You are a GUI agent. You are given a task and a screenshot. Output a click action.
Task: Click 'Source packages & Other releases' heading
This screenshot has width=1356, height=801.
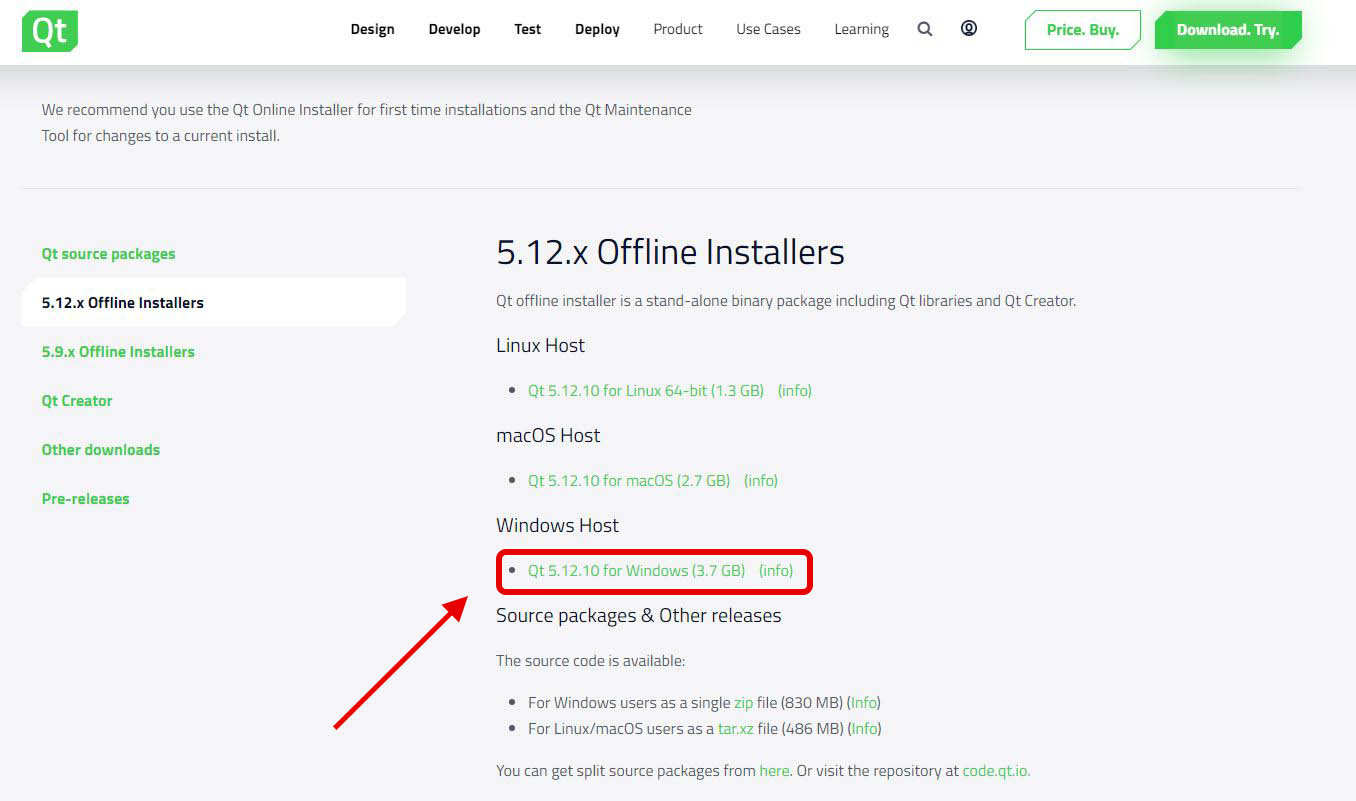638,616
